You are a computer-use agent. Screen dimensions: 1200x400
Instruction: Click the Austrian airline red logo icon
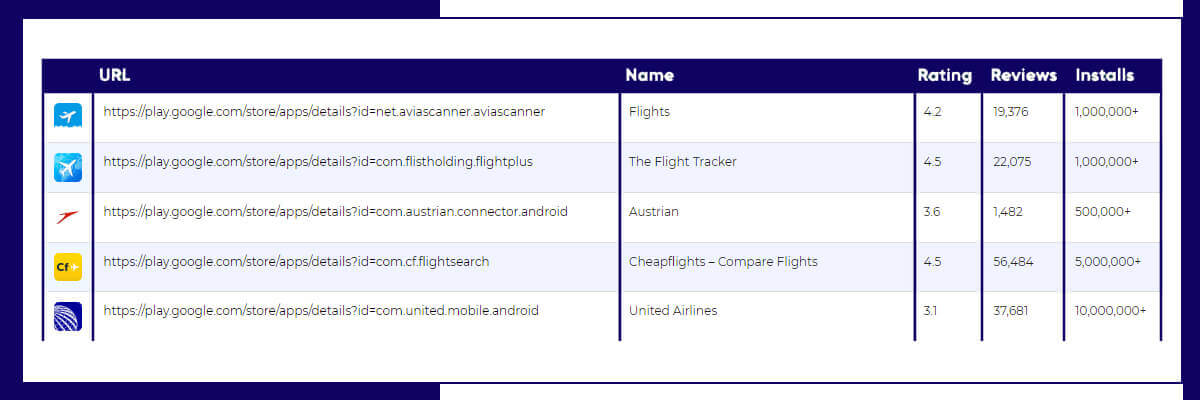point(68,216)
